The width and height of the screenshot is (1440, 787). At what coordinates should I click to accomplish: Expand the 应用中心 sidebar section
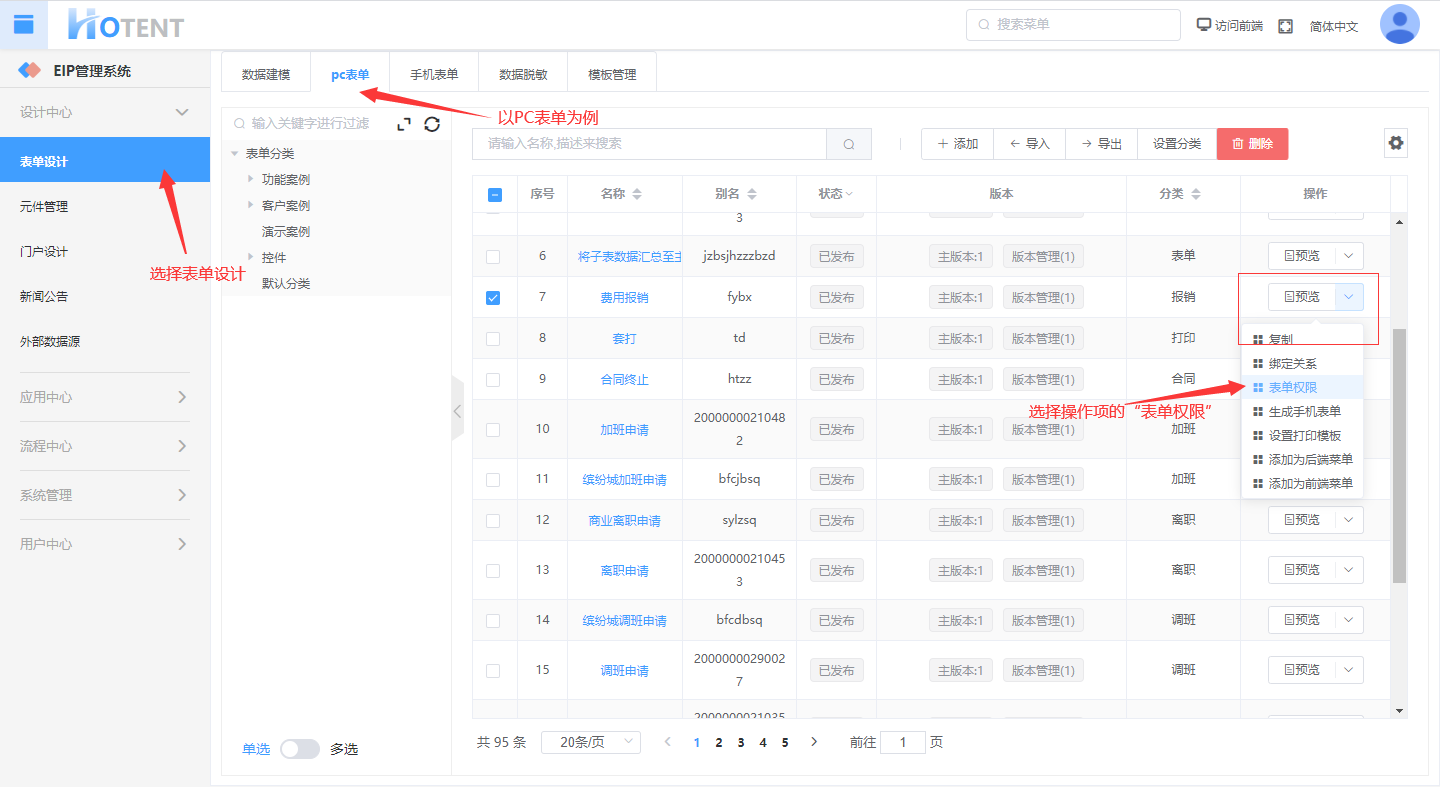[104, 397]
